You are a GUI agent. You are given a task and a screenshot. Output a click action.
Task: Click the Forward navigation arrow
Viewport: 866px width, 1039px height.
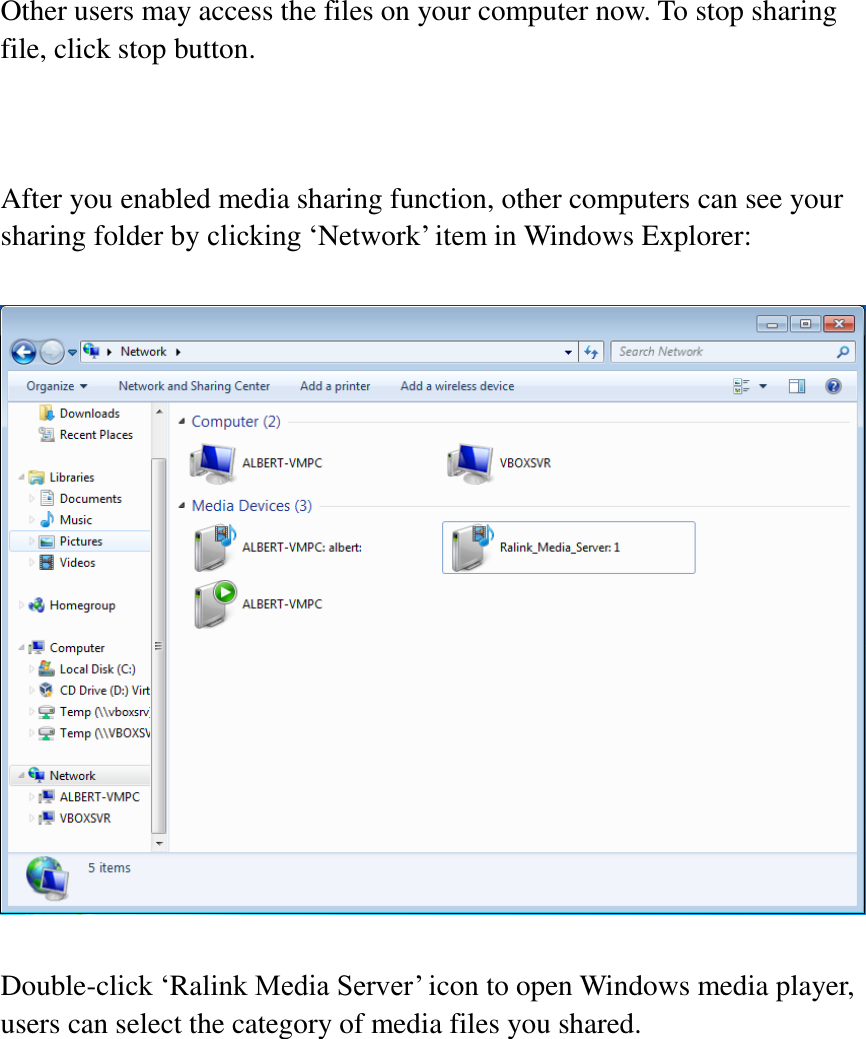pyautogui.click(x=52, y=352)
